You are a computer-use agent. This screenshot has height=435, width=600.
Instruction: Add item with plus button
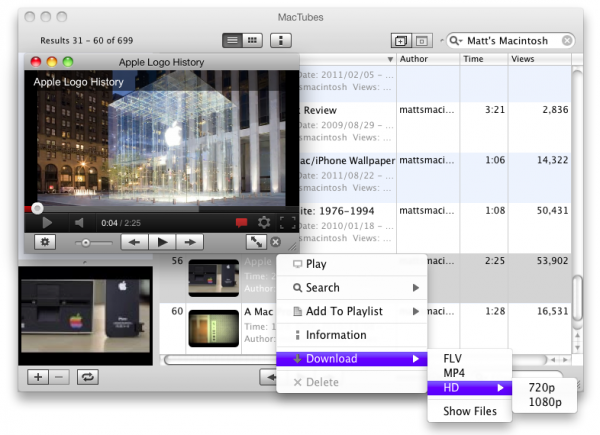click(38, 377)
